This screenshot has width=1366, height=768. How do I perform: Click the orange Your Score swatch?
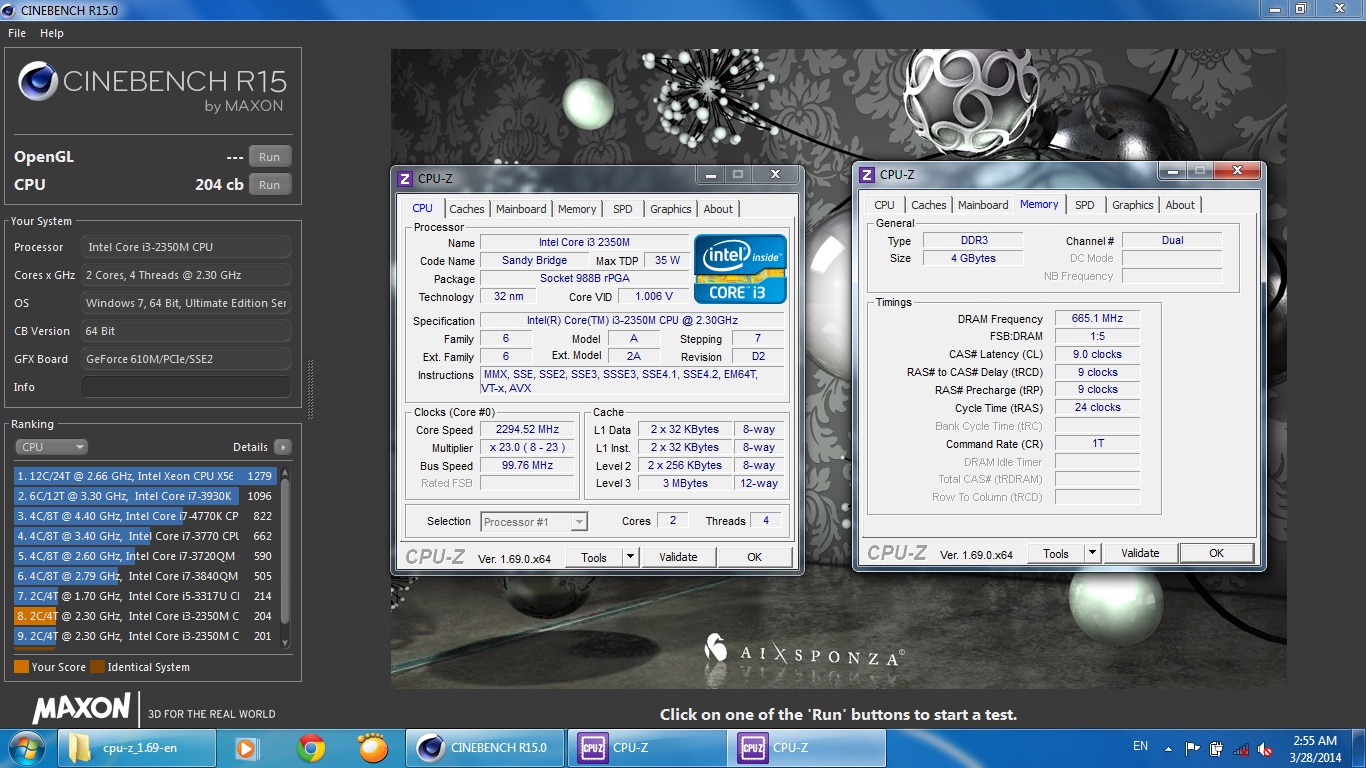(x=21, y=666)
